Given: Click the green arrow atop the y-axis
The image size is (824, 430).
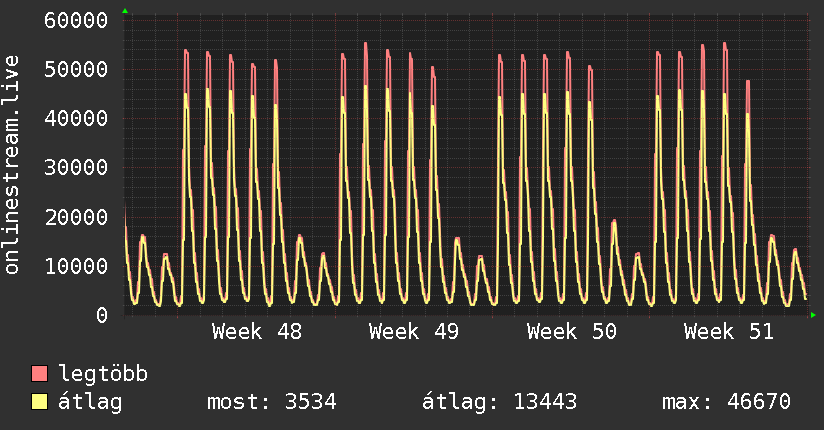Looking at the screenshot, I should pos(125,11).
